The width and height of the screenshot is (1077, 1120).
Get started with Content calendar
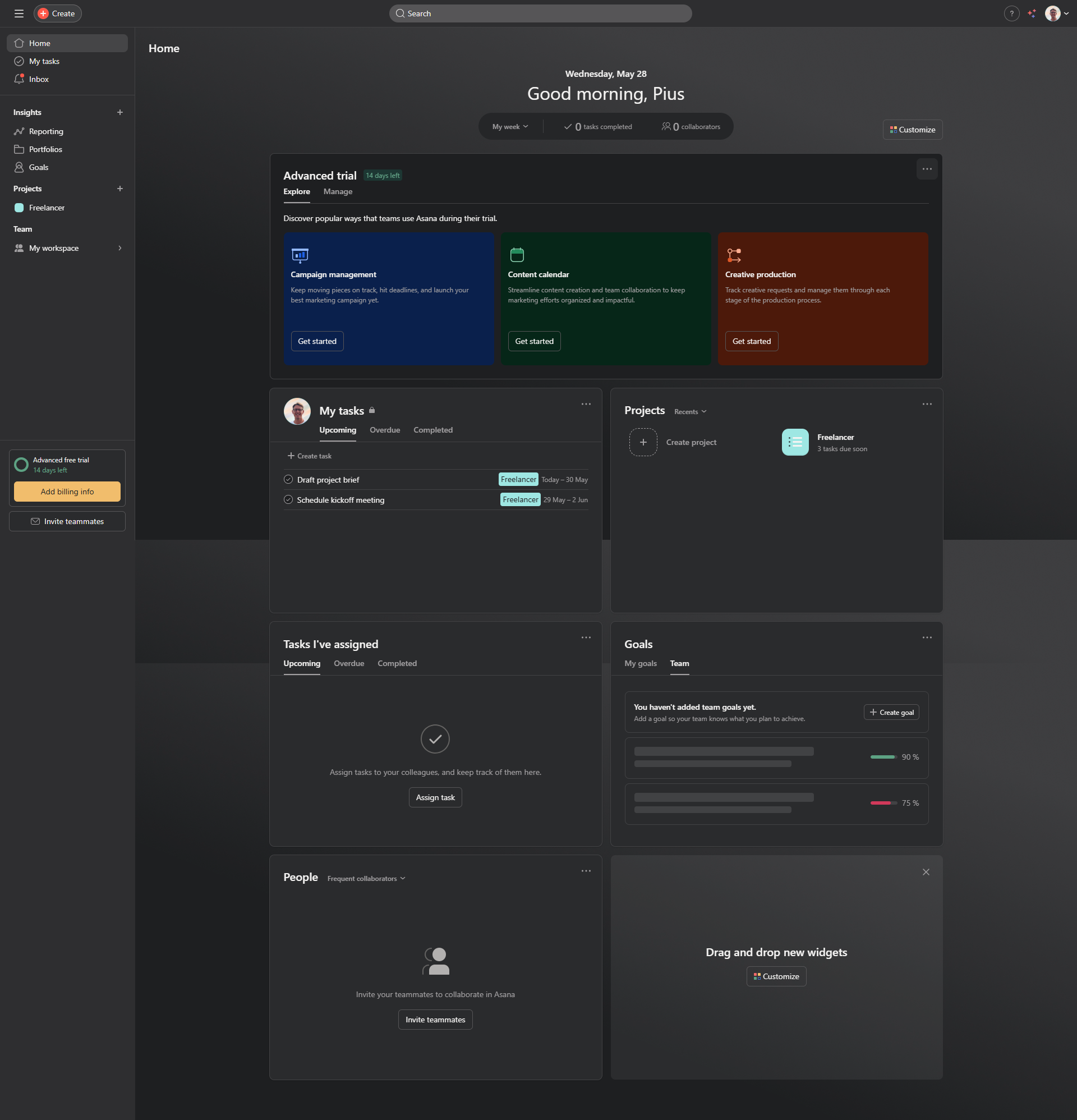(x=534, y=341)
